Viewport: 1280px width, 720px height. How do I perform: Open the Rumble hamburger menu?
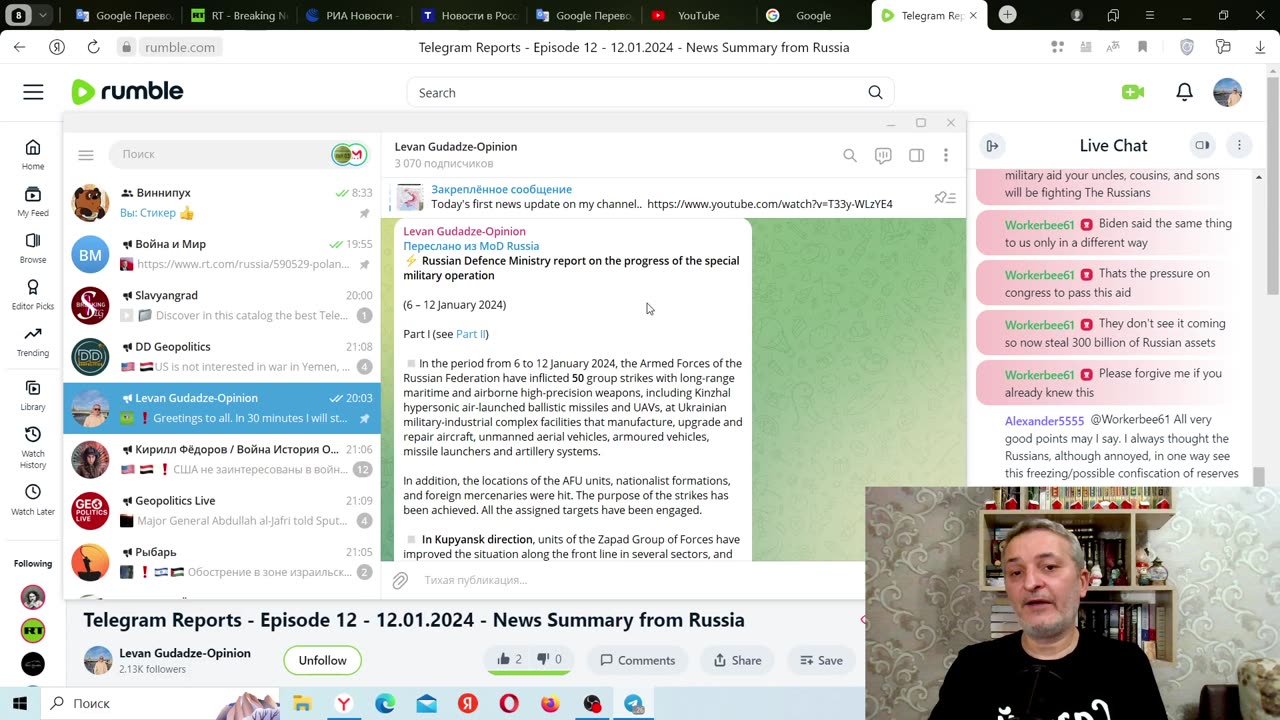tap(33, 92)
